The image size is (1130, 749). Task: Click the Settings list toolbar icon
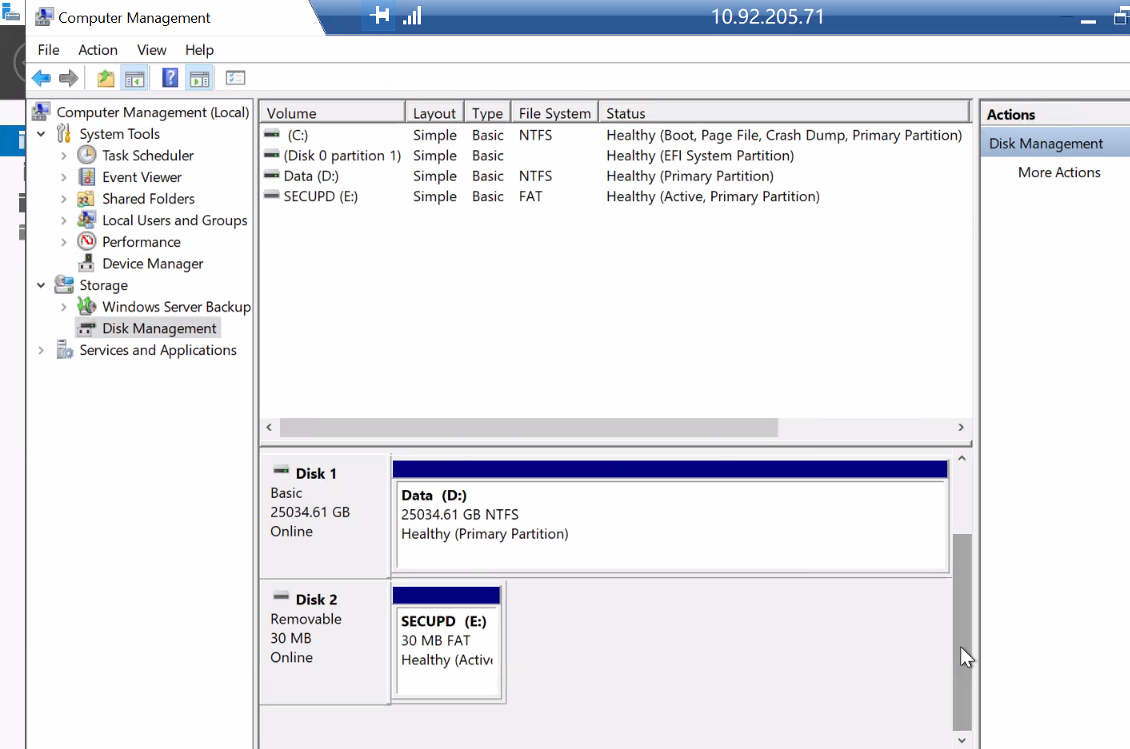click(x=236, y=78)
